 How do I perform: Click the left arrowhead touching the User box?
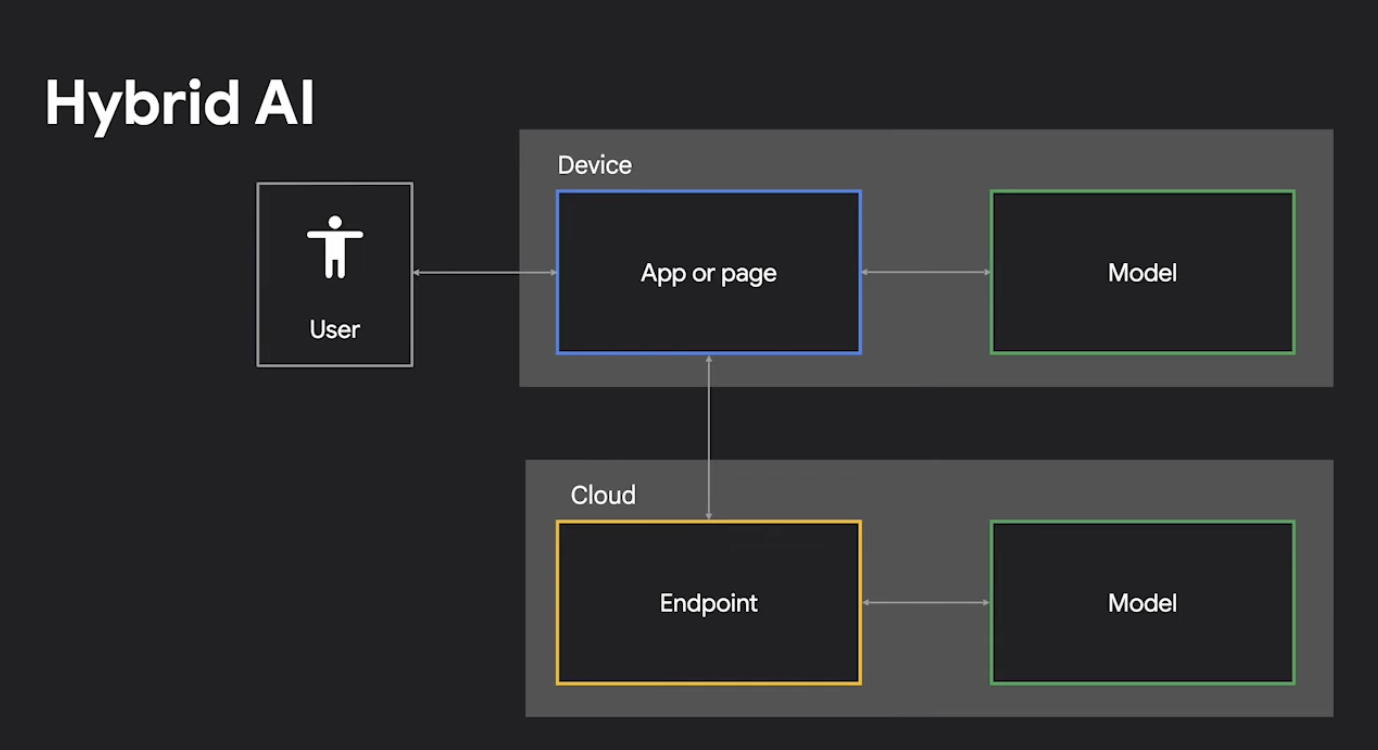click(x=418, y=272)
